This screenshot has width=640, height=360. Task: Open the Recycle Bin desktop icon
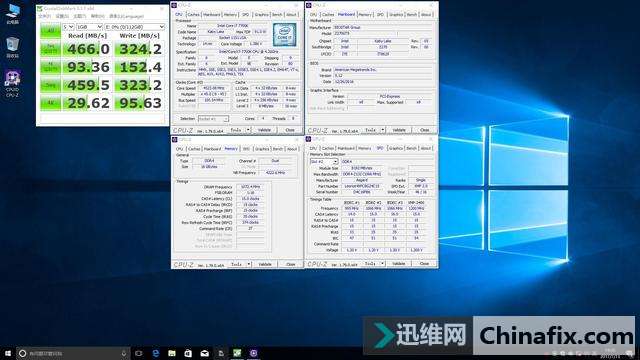click(x=13, y=47)
